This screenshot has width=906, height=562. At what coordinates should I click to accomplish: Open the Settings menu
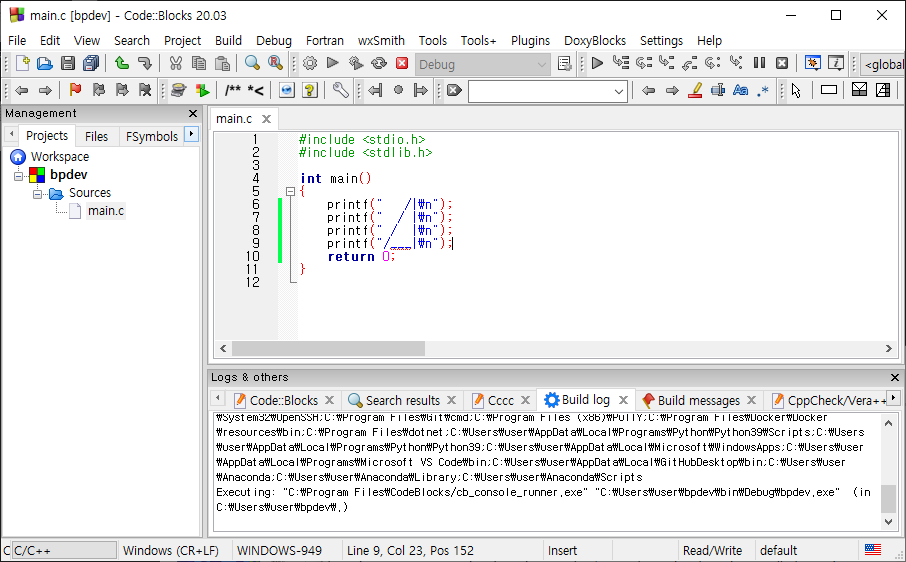(661, 40)
